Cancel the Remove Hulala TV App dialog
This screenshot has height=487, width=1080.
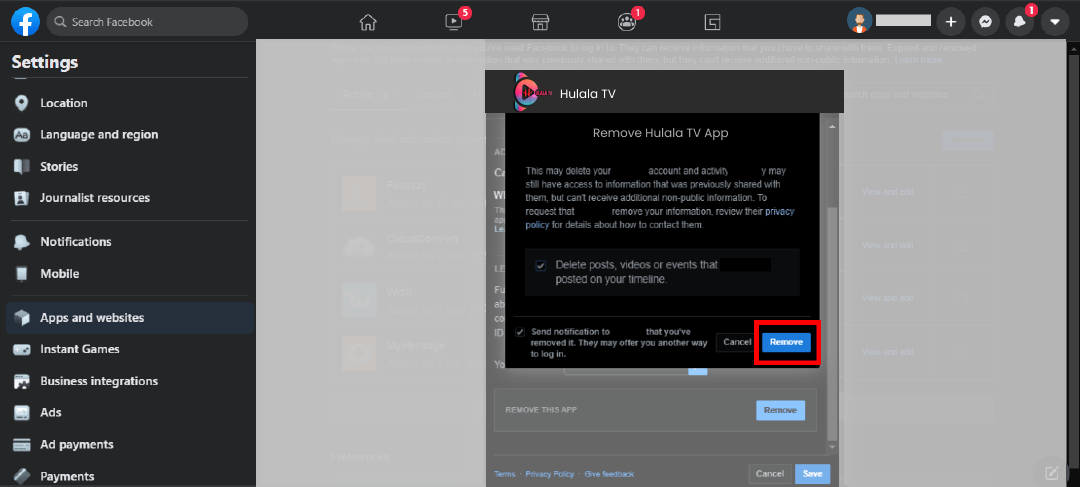pos(736,342)
